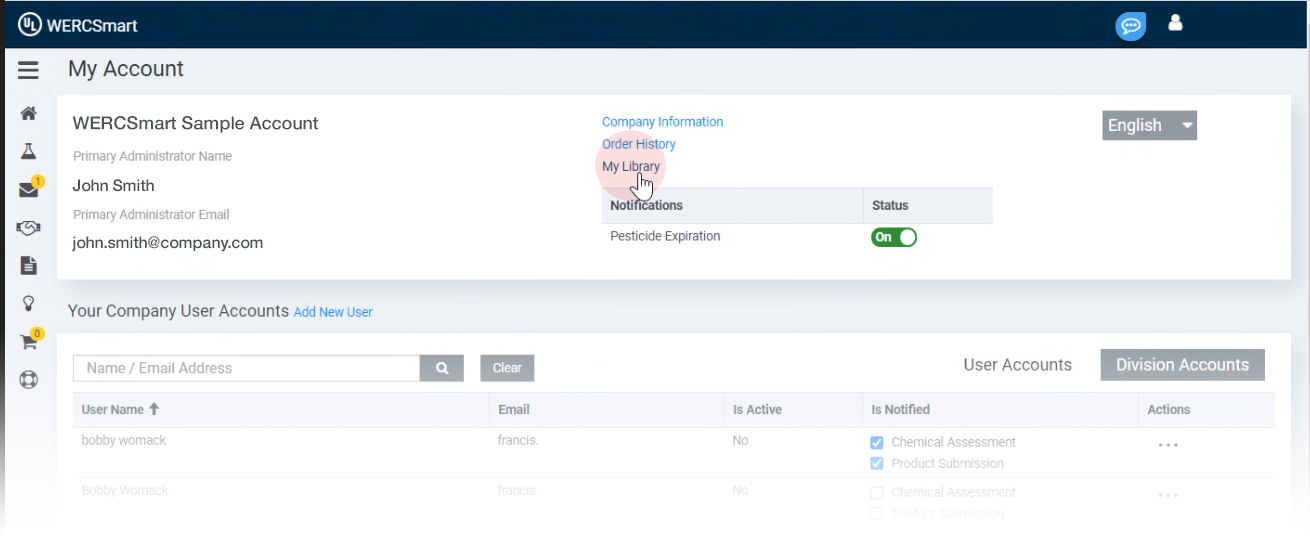Open My Library link

(631, 167)
